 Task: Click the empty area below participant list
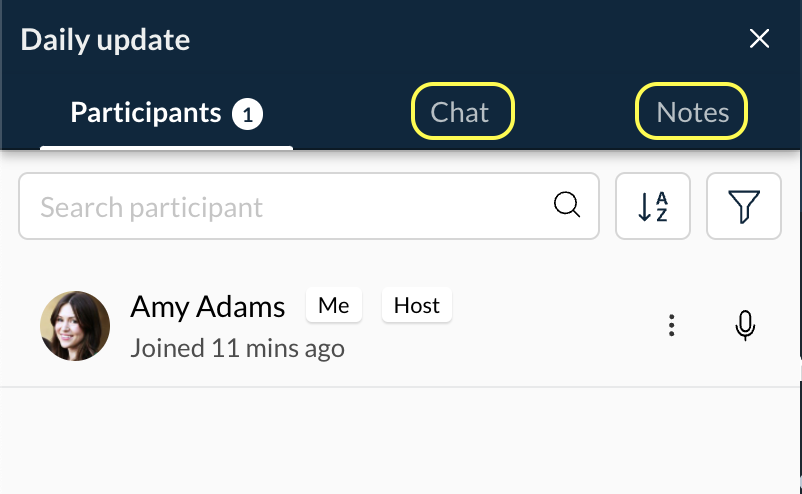400,440
